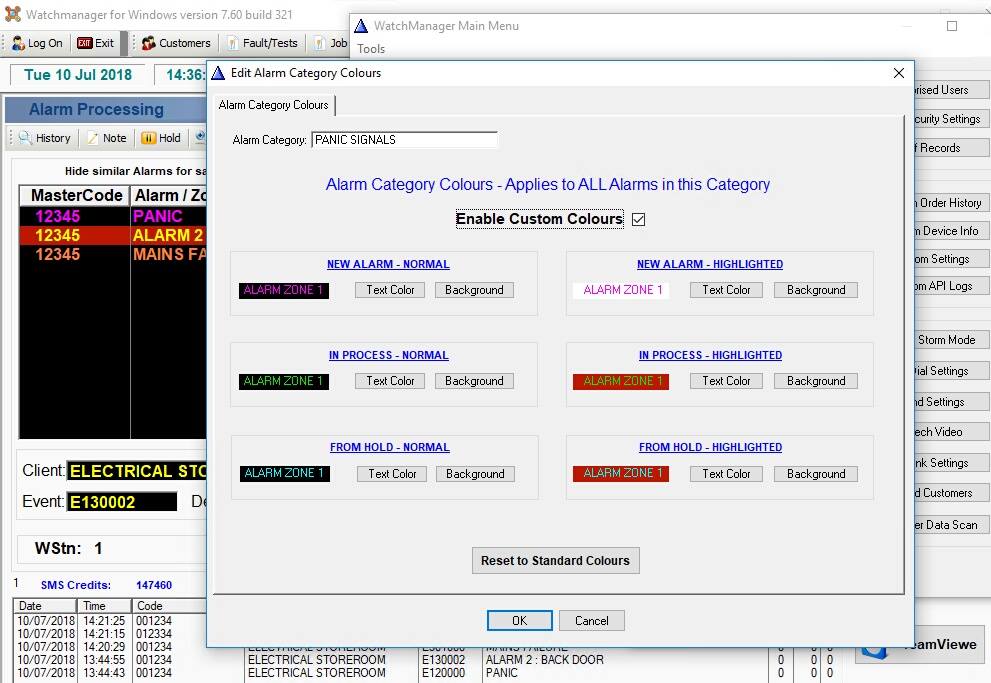Close the Edit Alarm Category Colours dialog
This screenshot has width=991, height=683.
[899, 73]
